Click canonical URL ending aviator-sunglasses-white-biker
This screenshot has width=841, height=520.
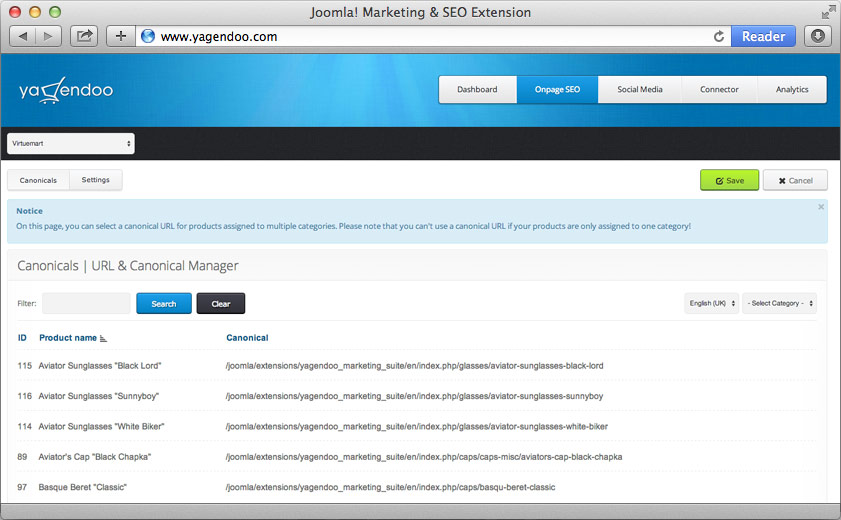pyautogui.click(x=417, y=427)
